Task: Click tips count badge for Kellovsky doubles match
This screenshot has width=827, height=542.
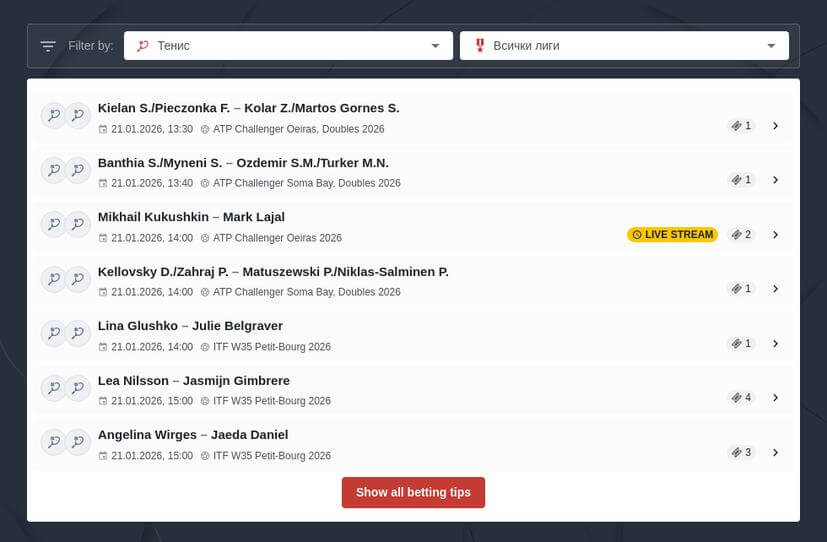Action: (741, 289)
